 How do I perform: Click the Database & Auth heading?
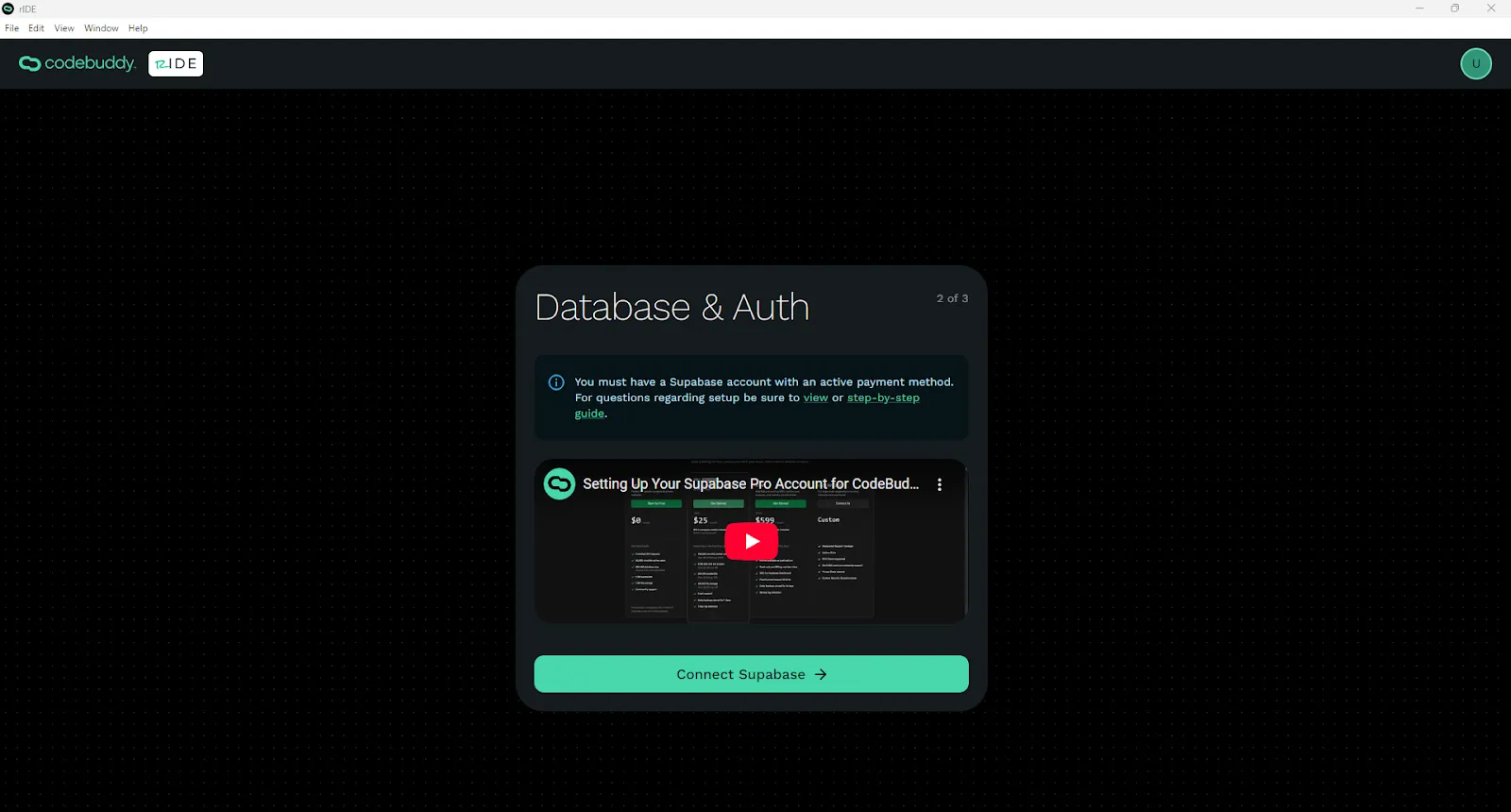coord(672,307)
